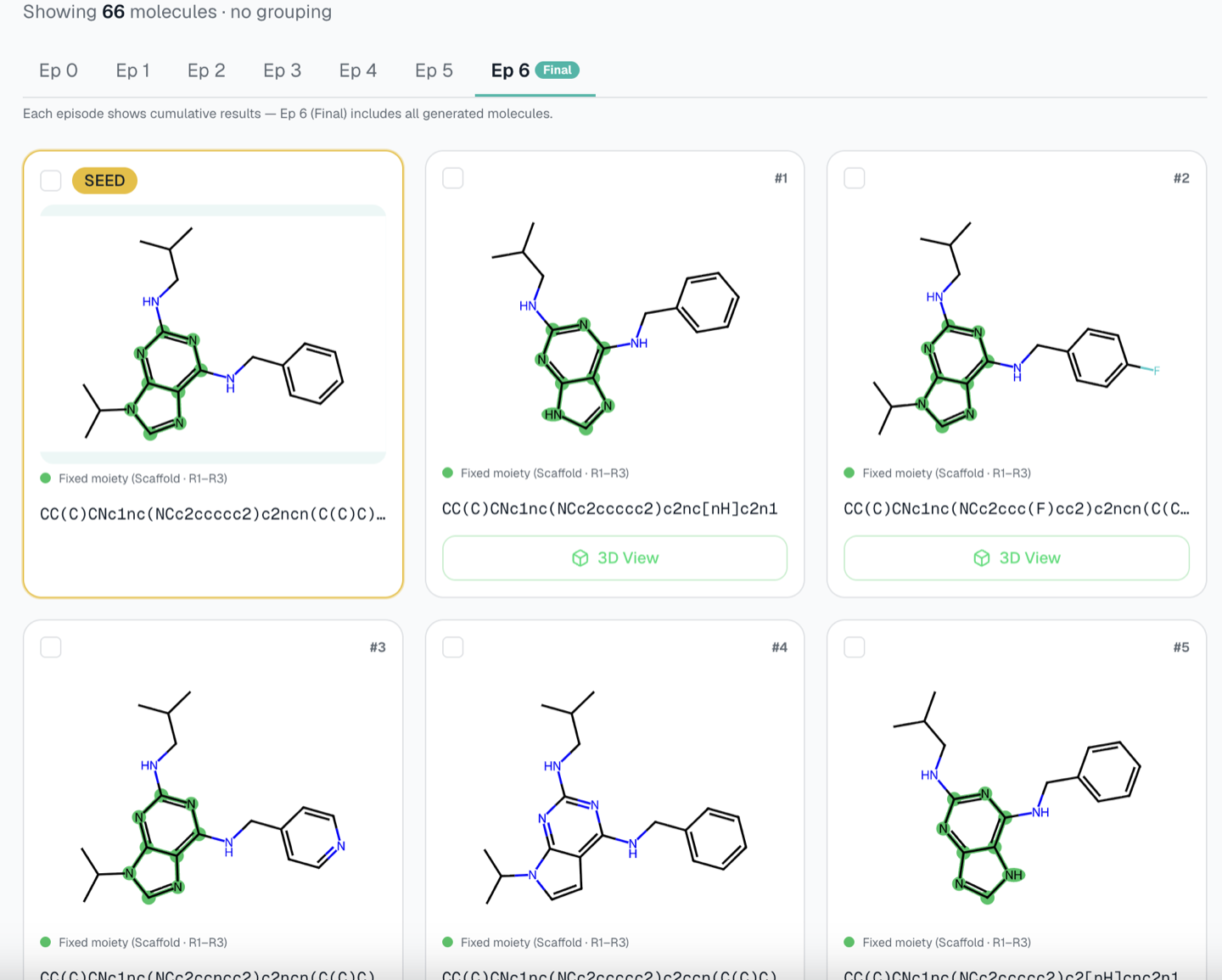1222x980 pixels.
Task: Click the green Fixed moiety dot under SEED
Action: click(46, 479)
